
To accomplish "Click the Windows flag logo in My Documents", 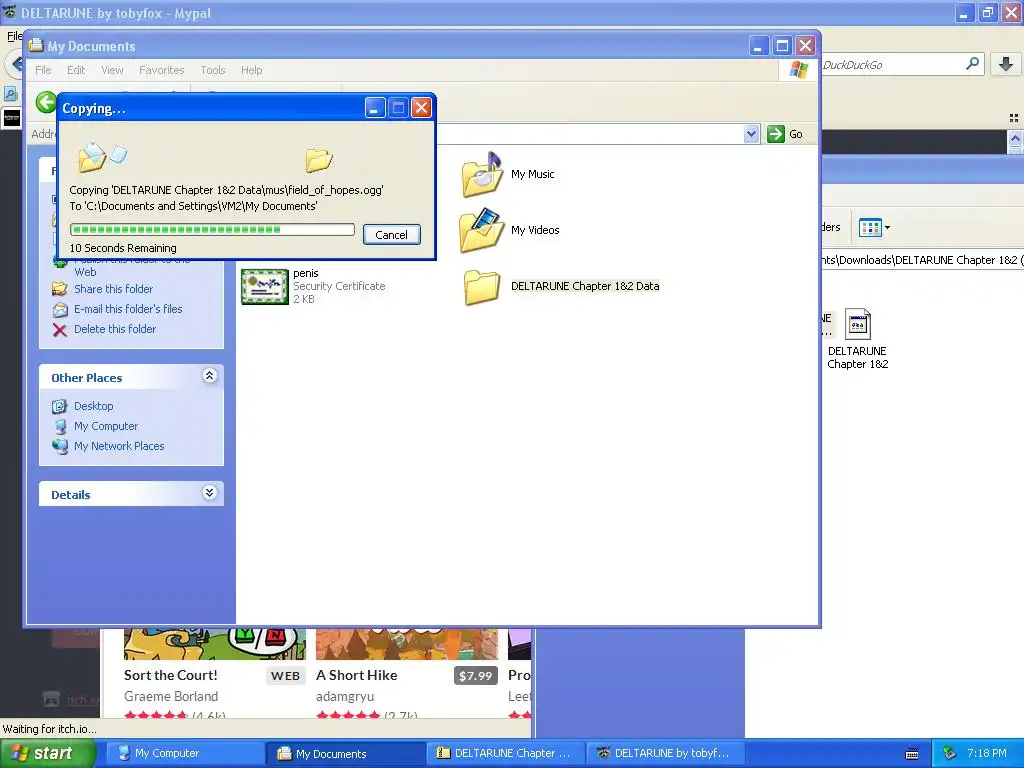I will tap(798, 70).
